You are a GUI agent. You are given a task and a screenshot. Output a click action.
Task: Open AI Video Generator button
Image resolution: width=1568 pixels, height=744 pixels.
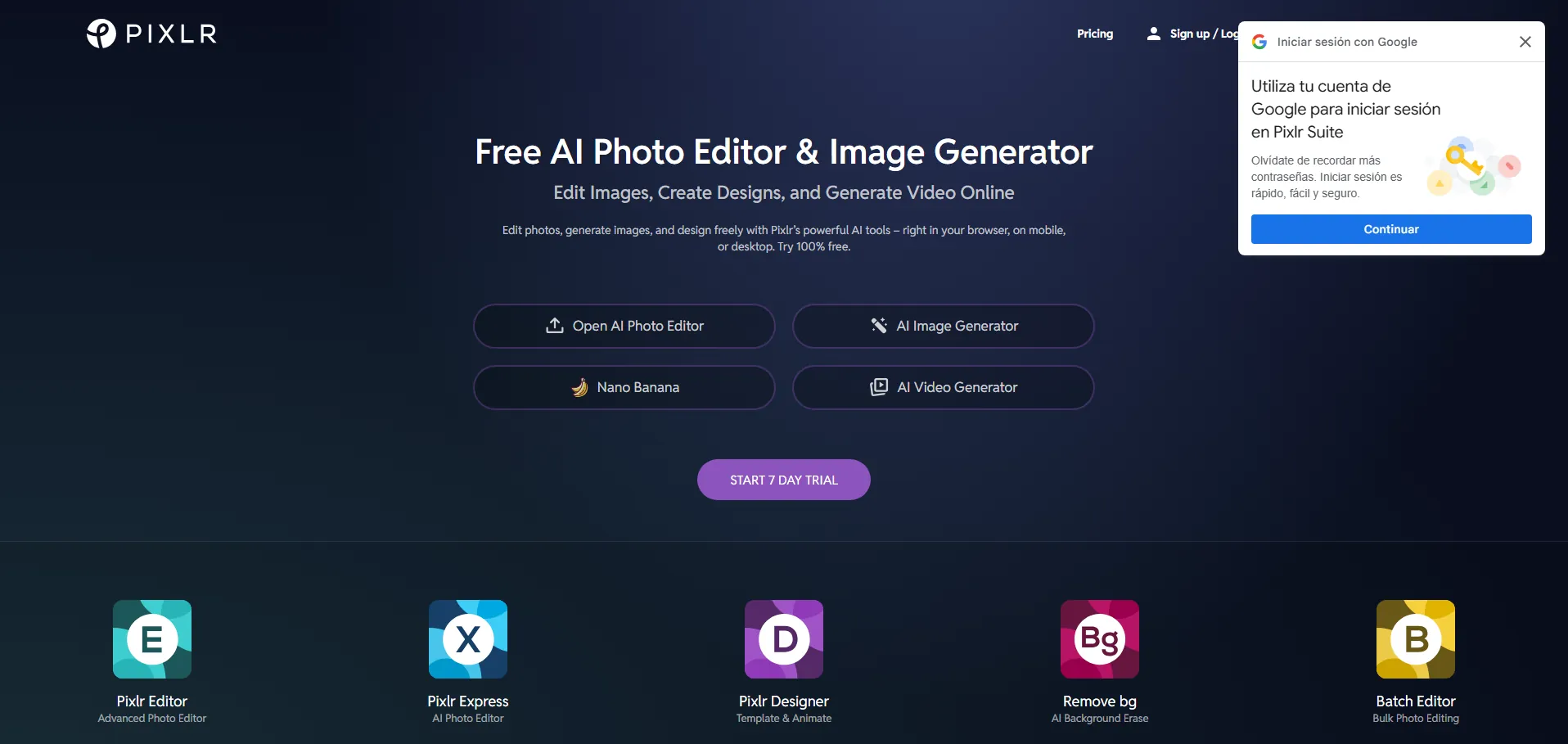944,387
